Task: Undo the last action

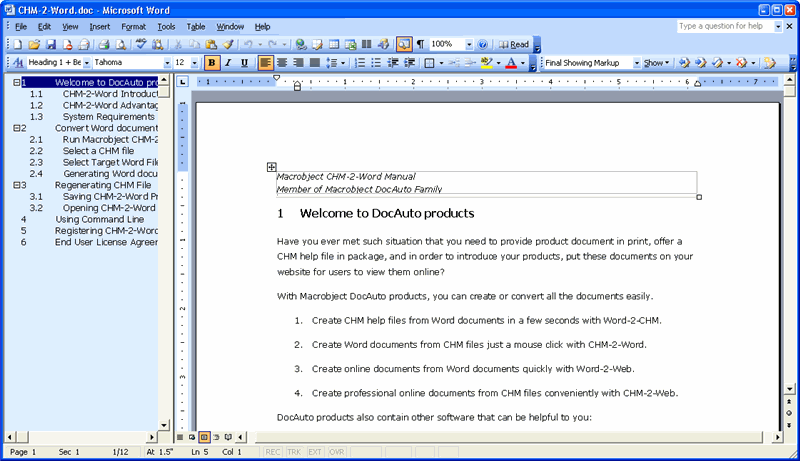Action: [x=248, y=45]
